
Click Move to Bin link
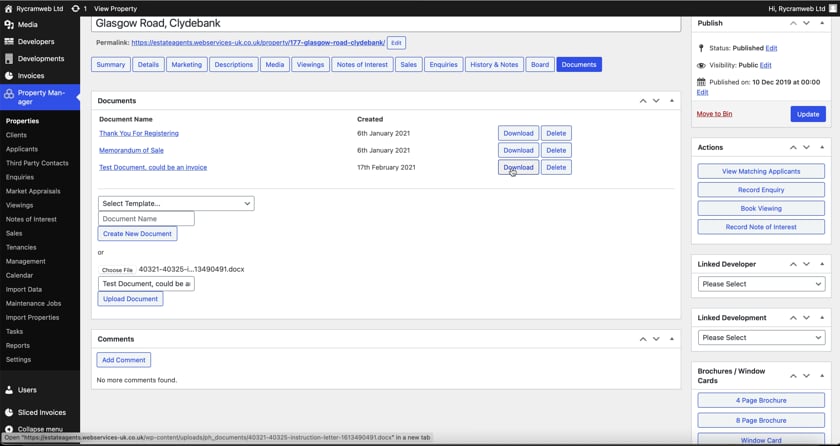714,114
